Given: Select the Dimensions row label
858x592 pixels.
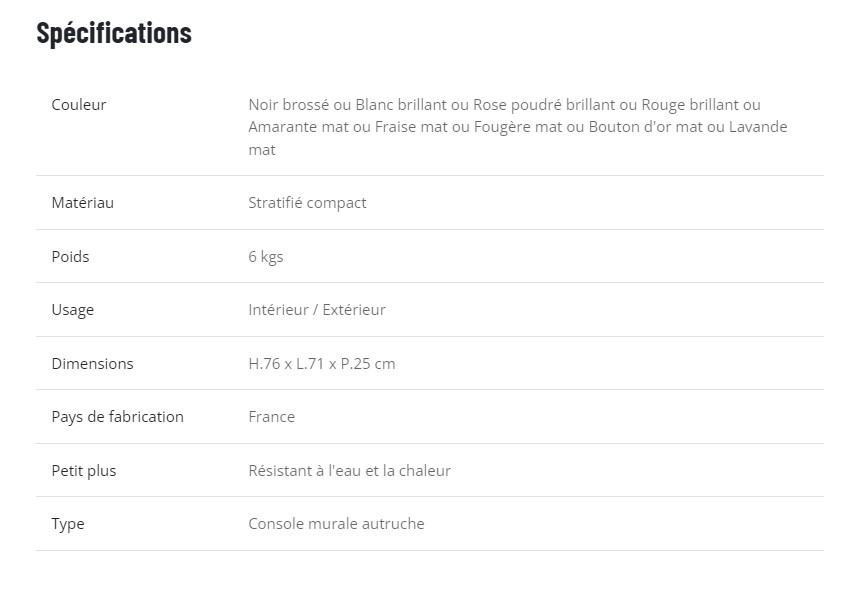Looking at the screenshot, I should point(92,363).
